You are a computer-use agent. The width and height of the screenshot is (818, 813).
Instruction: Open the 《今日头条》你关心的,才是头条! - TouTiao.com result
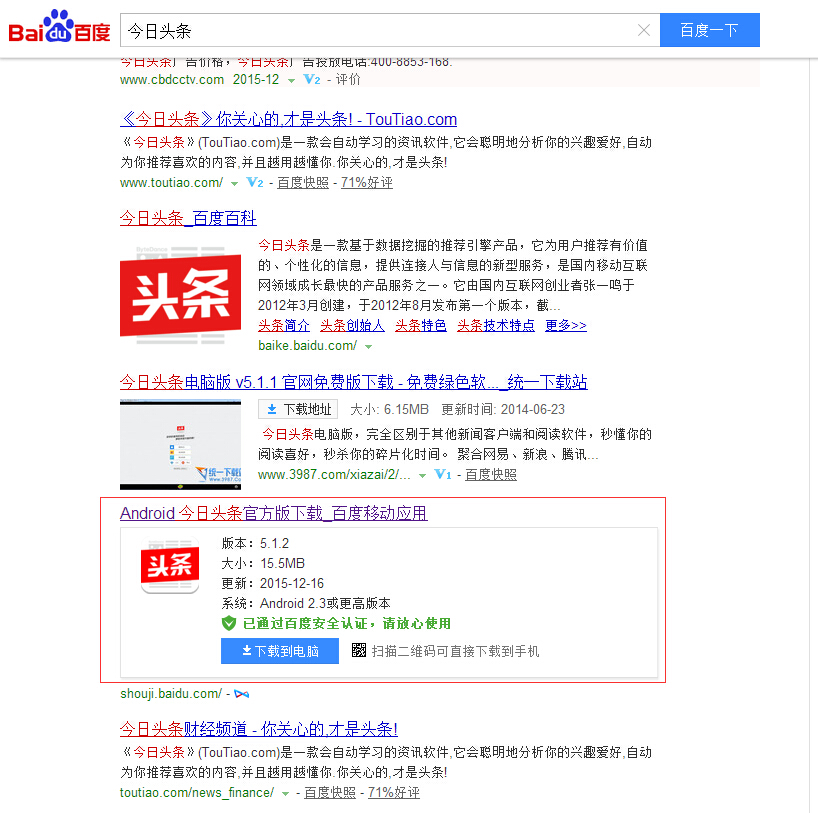288,119
